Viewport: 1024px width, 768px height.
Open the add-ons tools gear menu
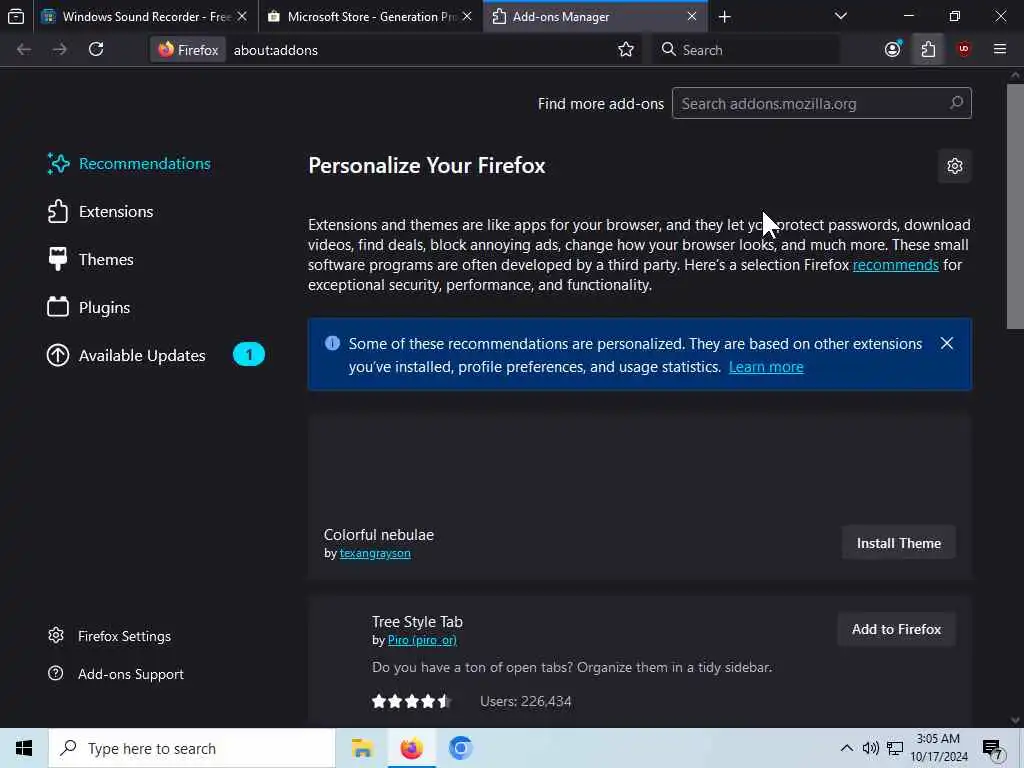pyautogui.click(x=955, y=166)
